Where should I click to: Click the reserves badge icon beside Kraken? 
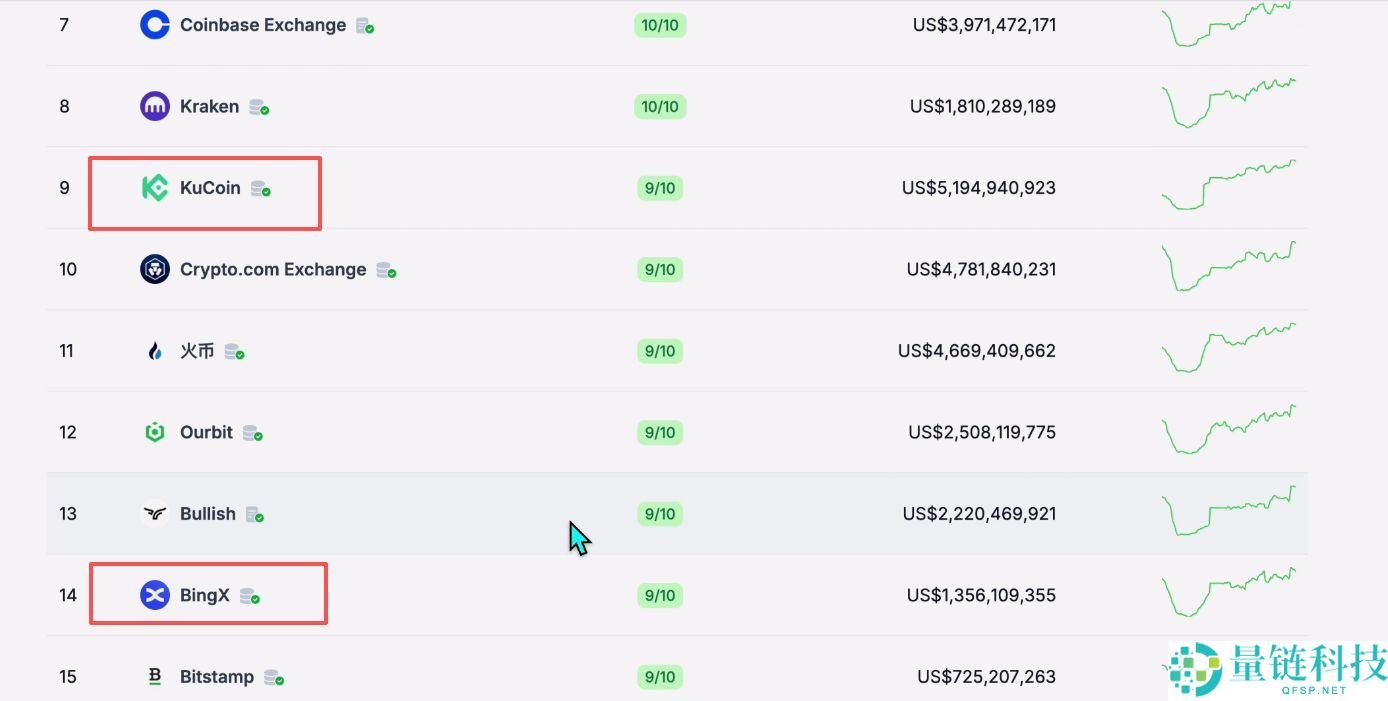pyautogui.click(x=259, y=107)
